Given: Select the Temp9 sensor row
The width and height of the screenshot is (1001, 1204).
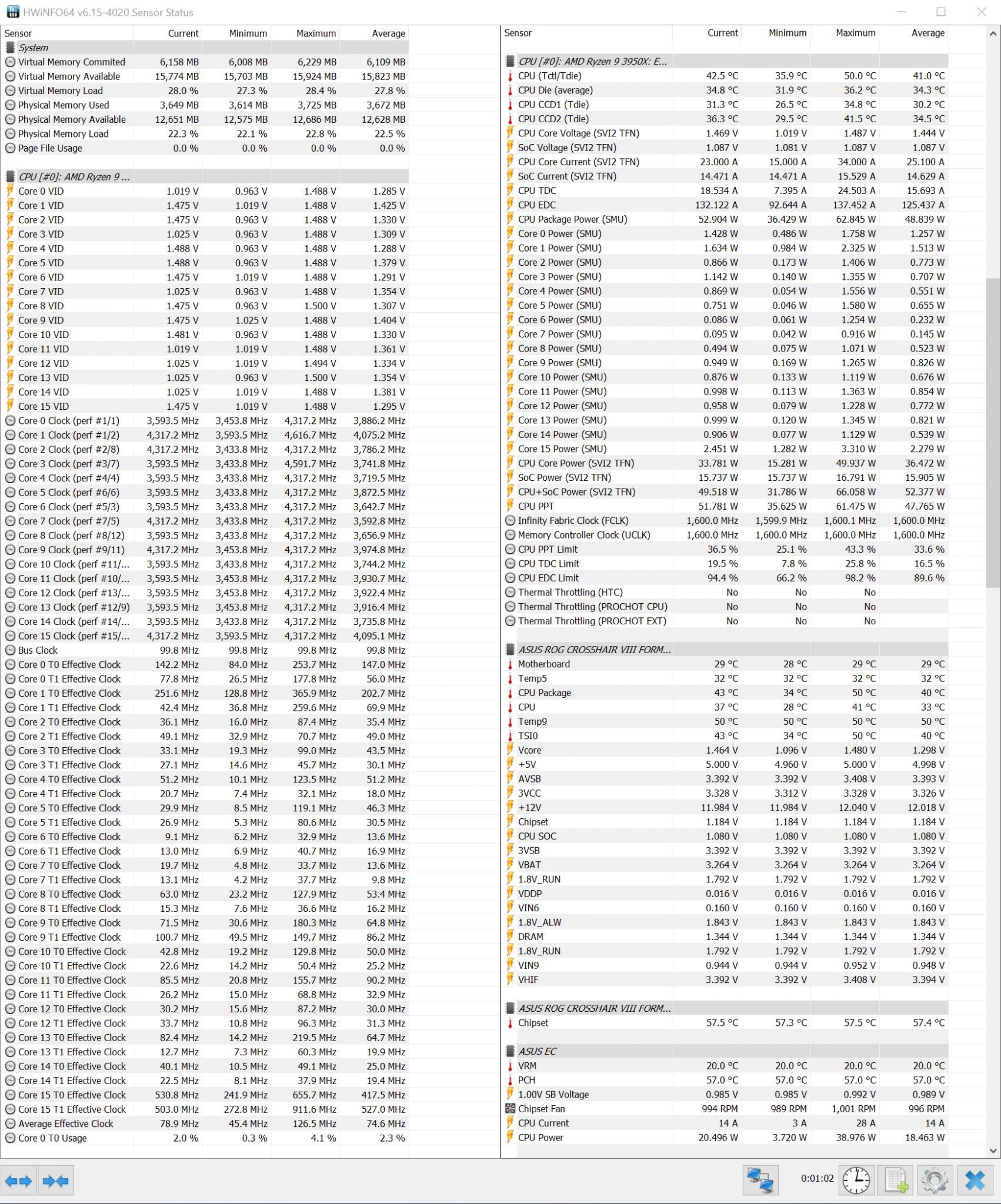Looking at the screenshot, I should point(725,721).
